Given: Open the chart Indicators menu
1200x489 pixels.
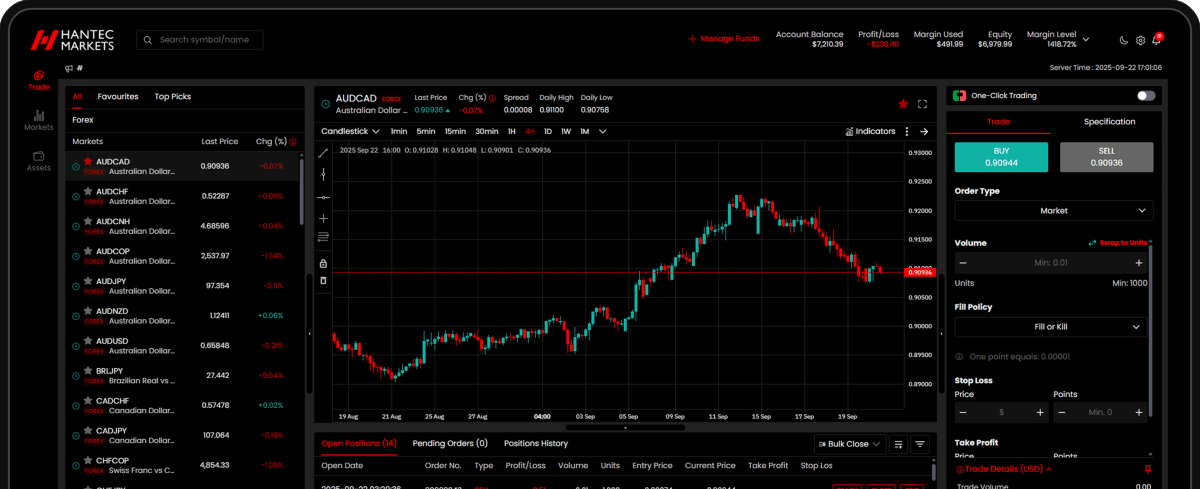Looking at the screenshot, I should 870,131.
